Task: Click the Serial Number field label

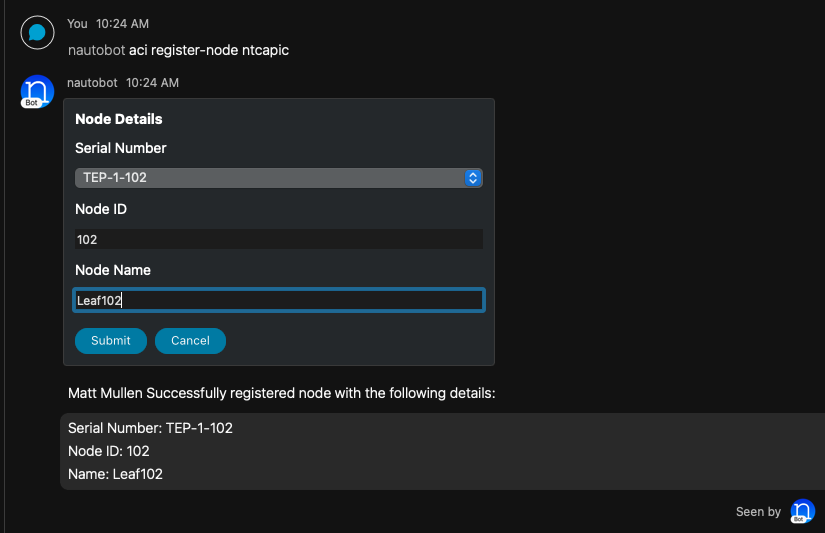Action: 121,148
